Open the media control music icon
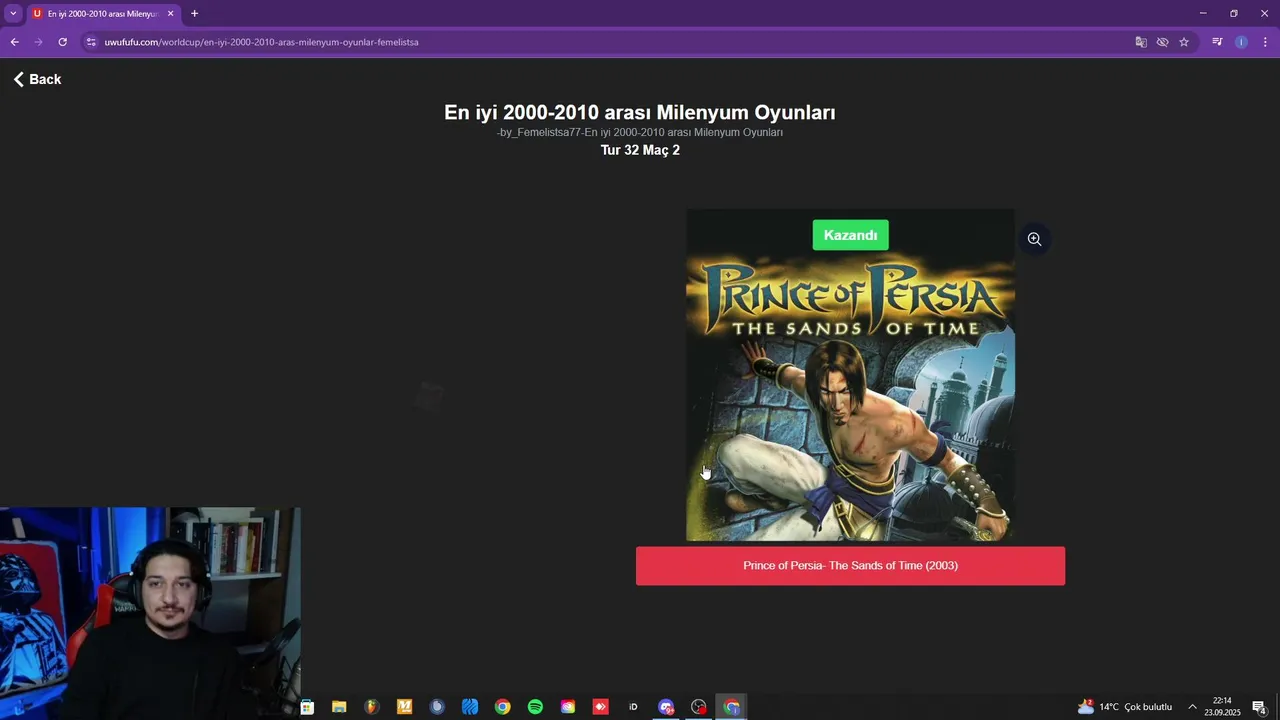 [1217, 42]
